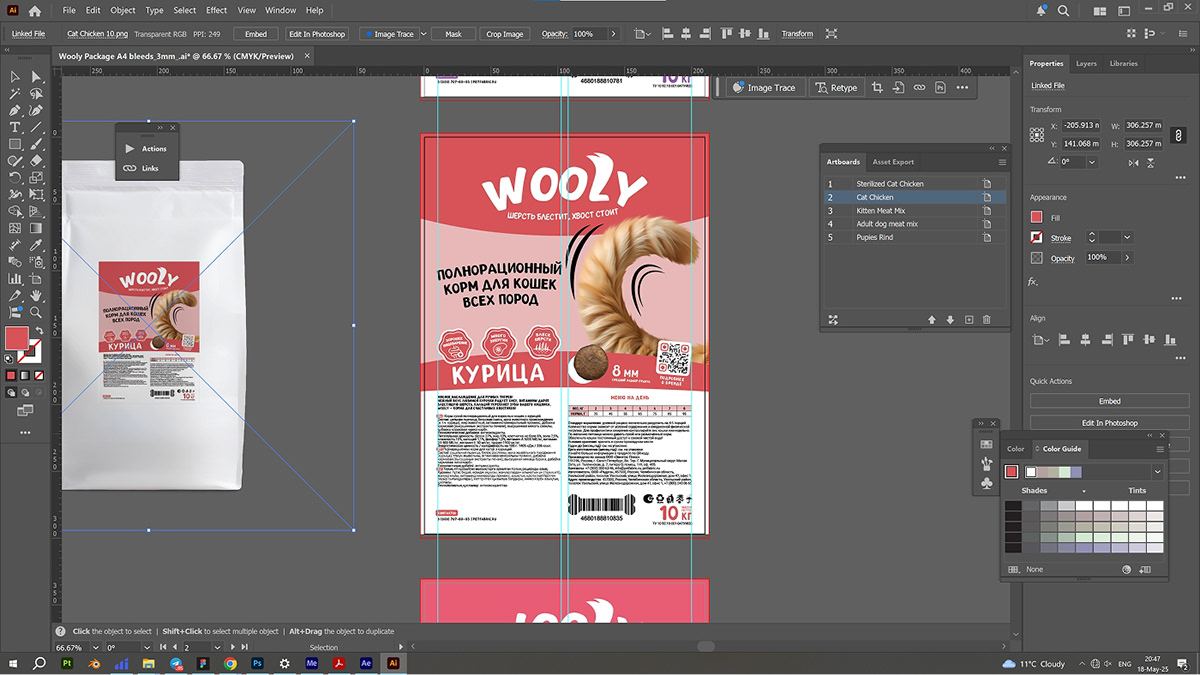Click the red Fill swatch in Appearance
This screenshot has height=675, width=1200.
[x=1036, y=217]
